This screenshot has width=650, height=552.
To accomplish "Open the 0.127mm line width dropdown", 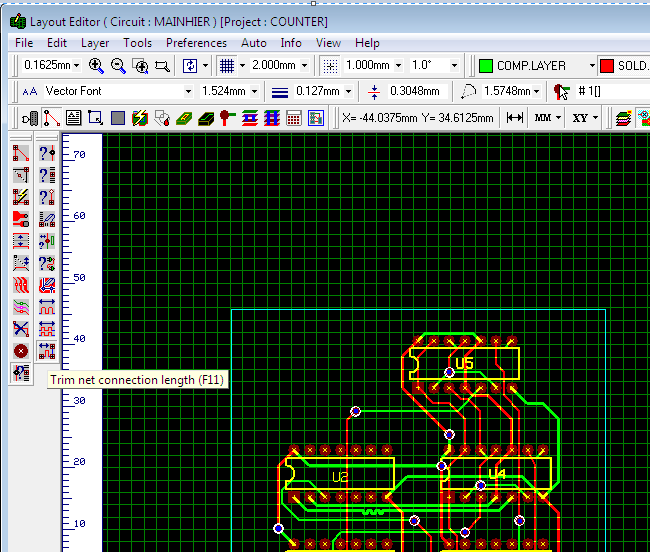I will [x=348, y=91].
